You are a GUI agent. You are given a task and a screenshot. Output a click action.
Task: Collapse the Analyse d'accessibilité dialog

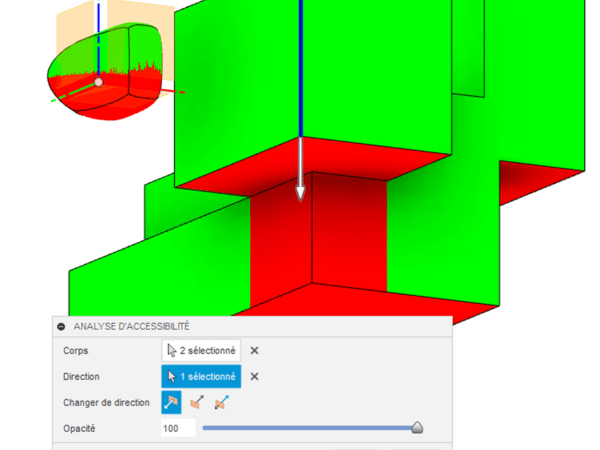pyautogui.click(x=61, y=327)
